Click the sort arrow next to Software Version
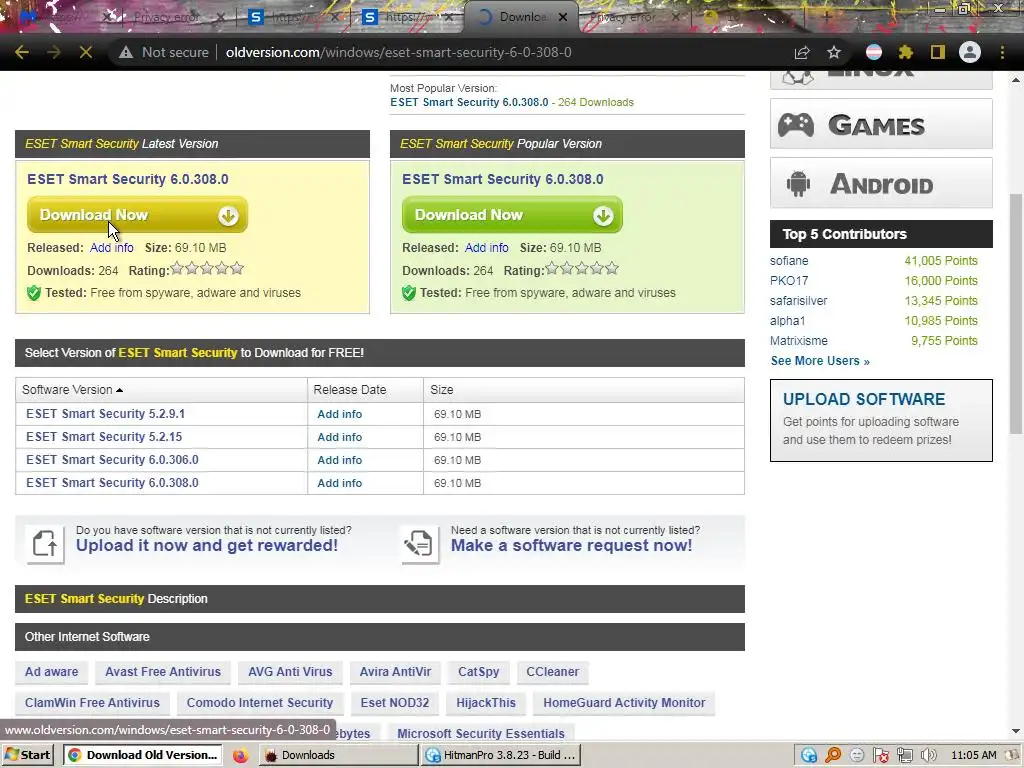 (120, 390)
